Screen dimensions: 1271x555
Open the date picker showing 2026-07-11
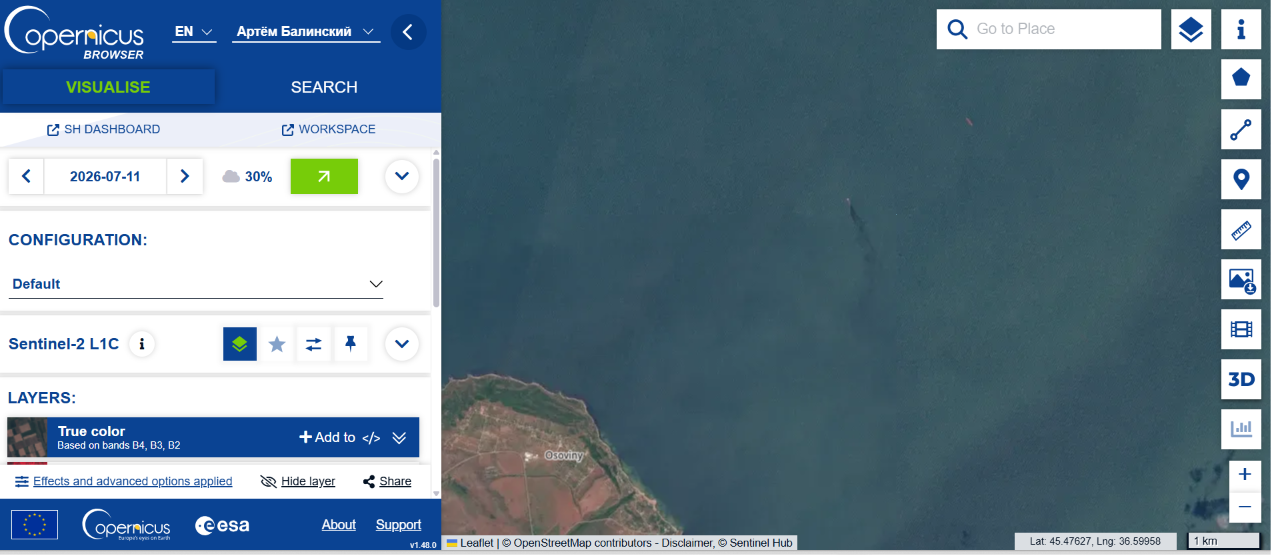pyautogui.click(x=105, y=177)
